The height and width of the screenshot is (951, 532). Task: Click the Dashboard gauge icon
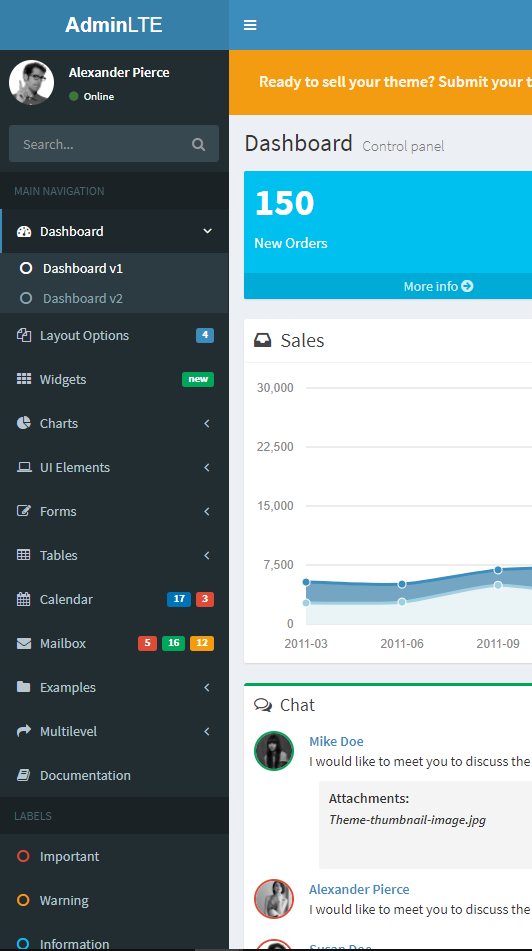point(24,231)
